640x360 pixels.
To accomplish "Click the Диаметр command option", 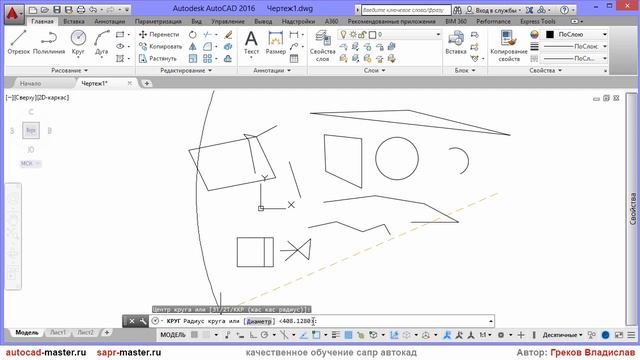I will click(x=259, y=321).
